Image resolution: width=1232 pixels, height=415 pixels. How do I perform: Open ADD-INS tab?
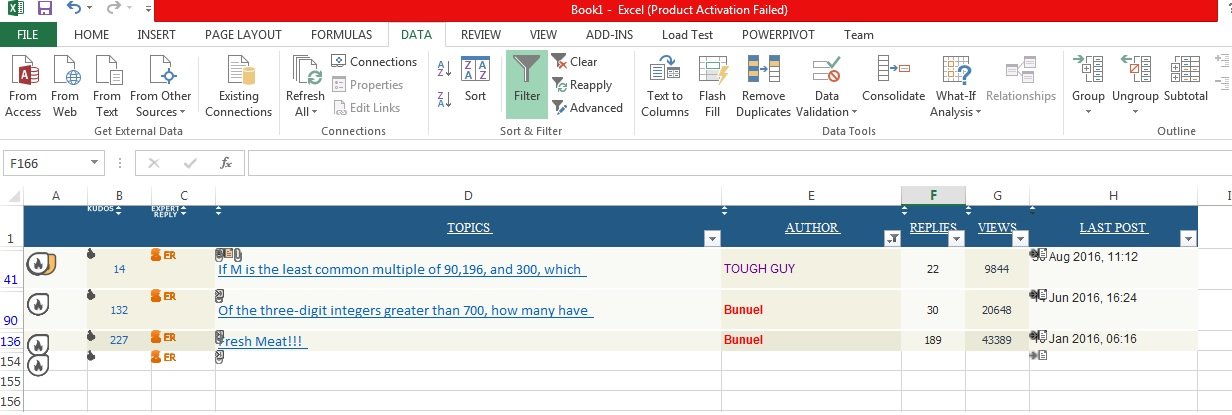click(609, 34)
